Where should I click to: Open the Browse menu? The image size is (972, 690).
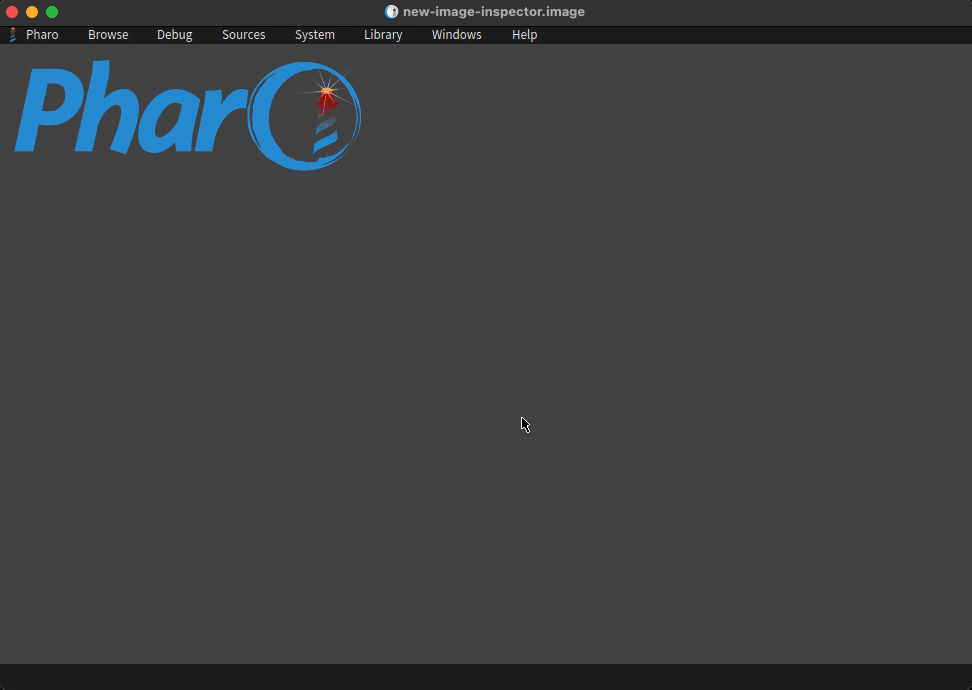tap(108, 35)
